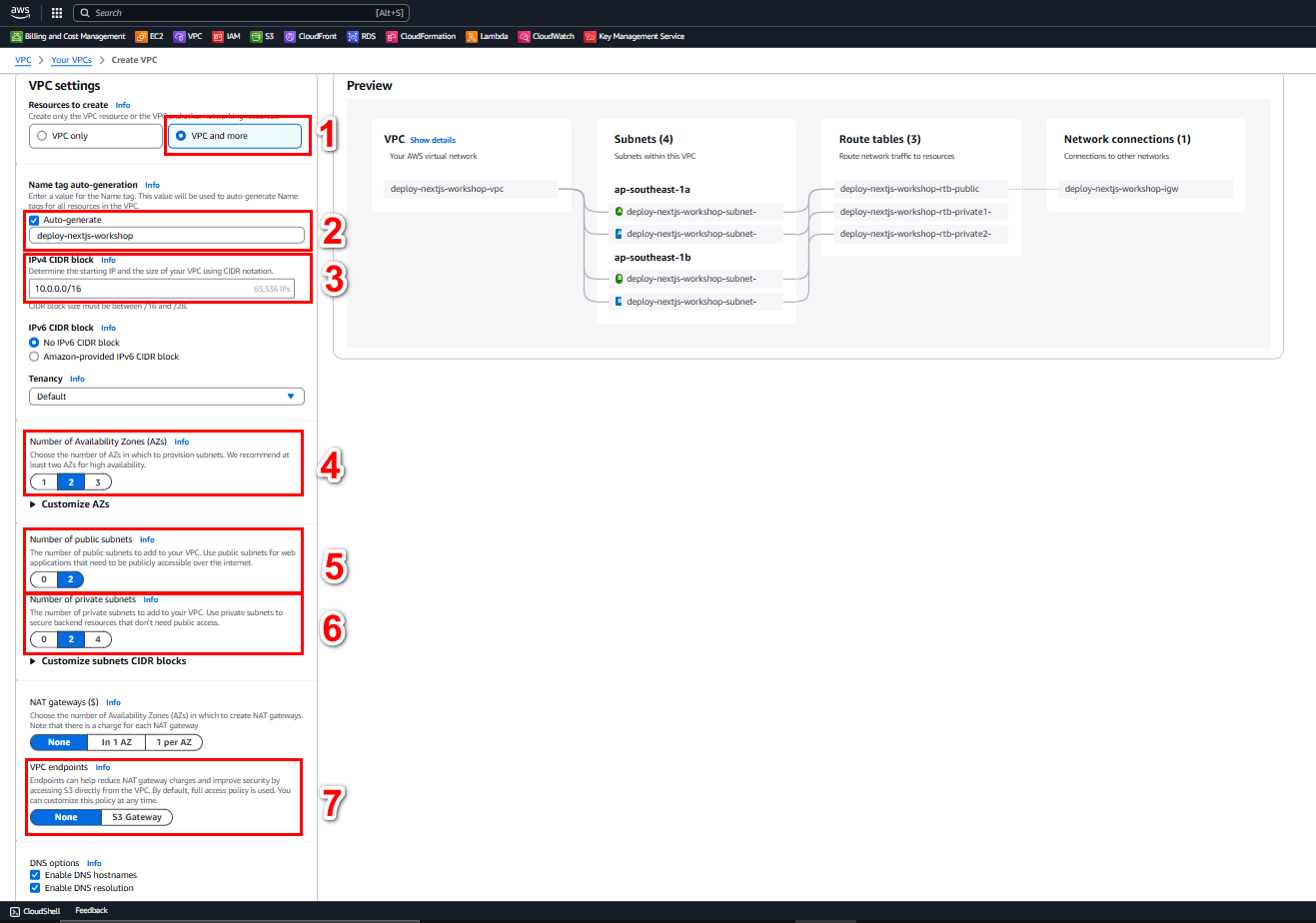Screen dimensions: 1316x923
Task: Click Show details in VPC preview
Action: [x=433, y=140]
